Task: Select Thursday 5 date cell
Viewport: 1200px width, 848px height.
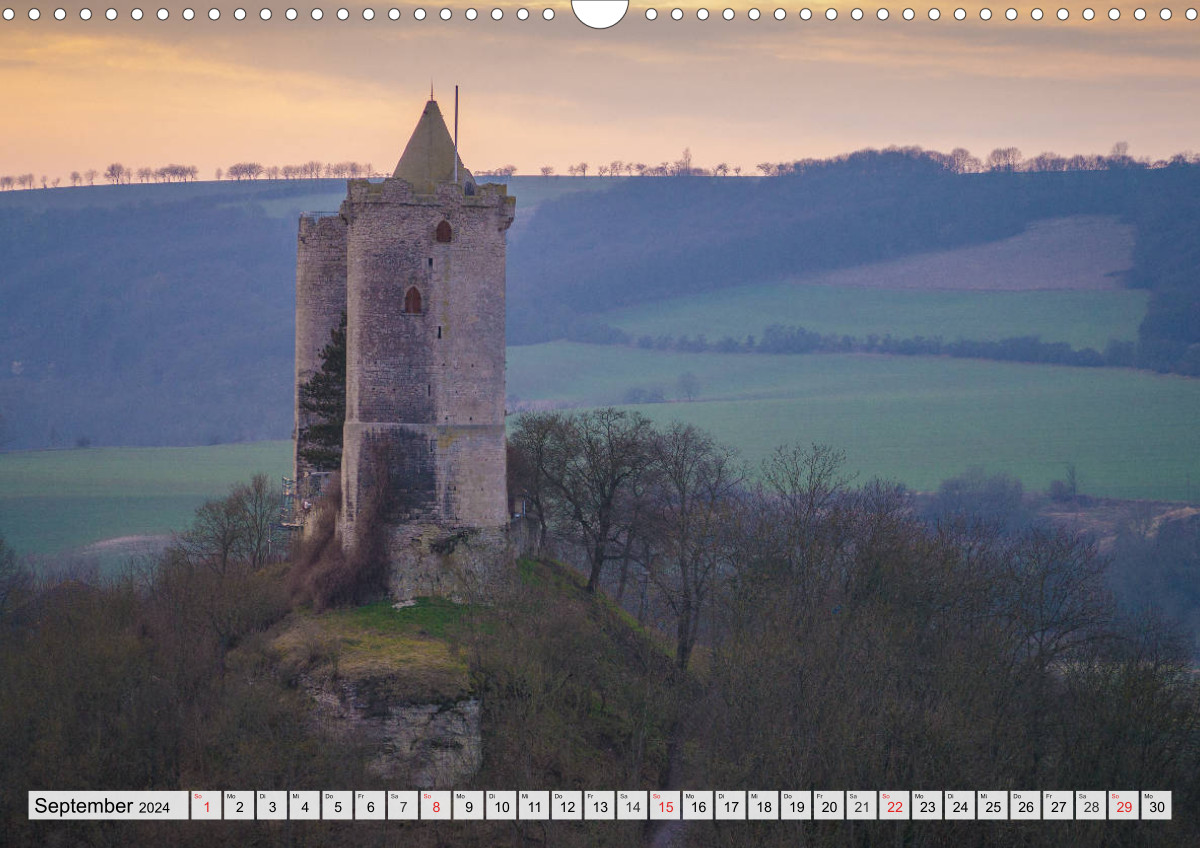Action: [337, 806]
